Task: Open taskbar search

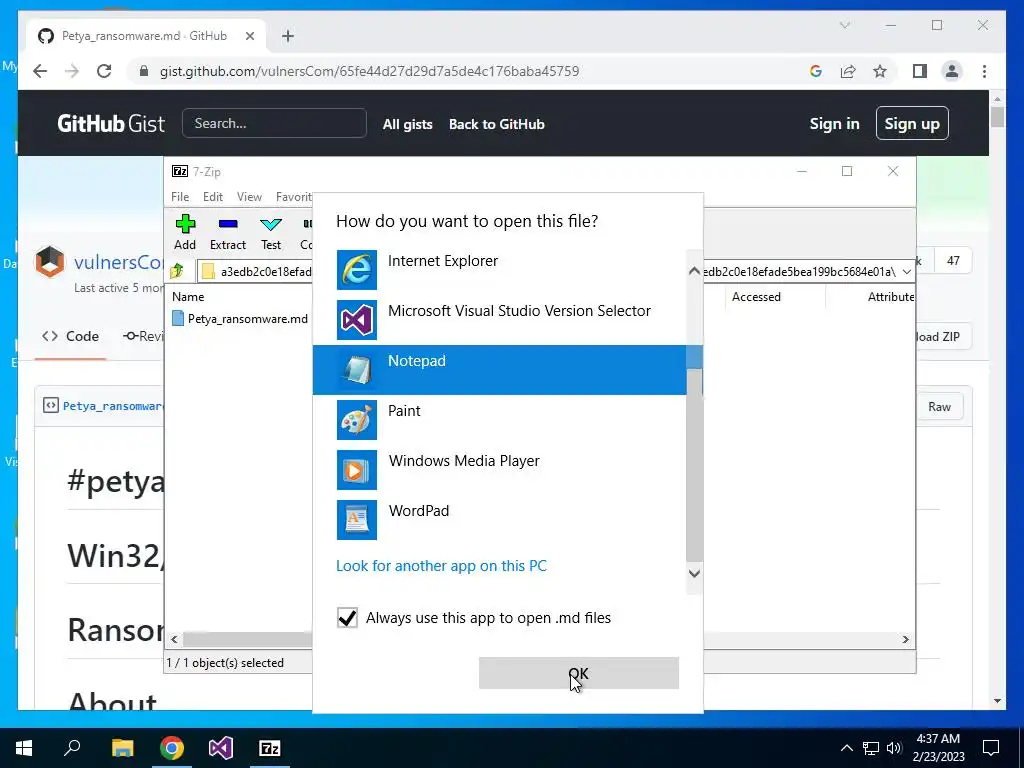Action: click(72, 748)
